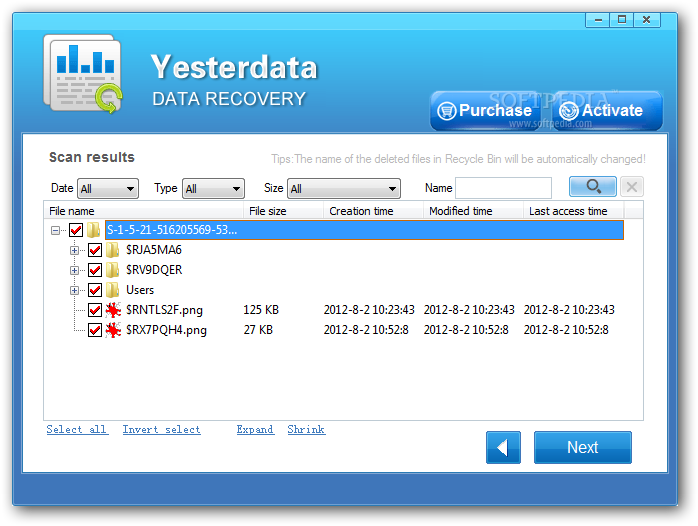This screenshot has width=698, height=526.
Task: Click the Select all link
Action: [77, 429]
